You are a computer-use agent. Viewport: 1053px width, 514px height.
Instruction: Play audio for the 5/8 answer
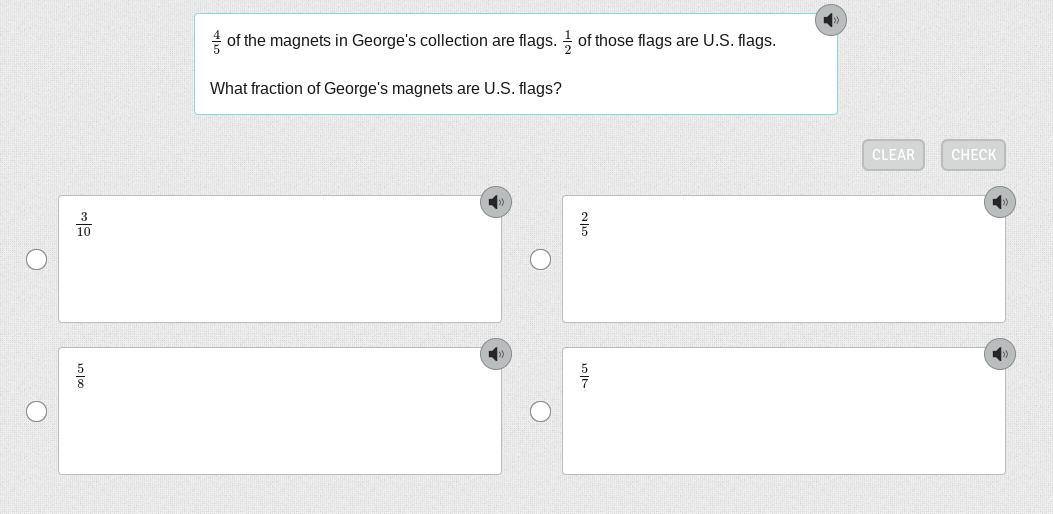496,354
